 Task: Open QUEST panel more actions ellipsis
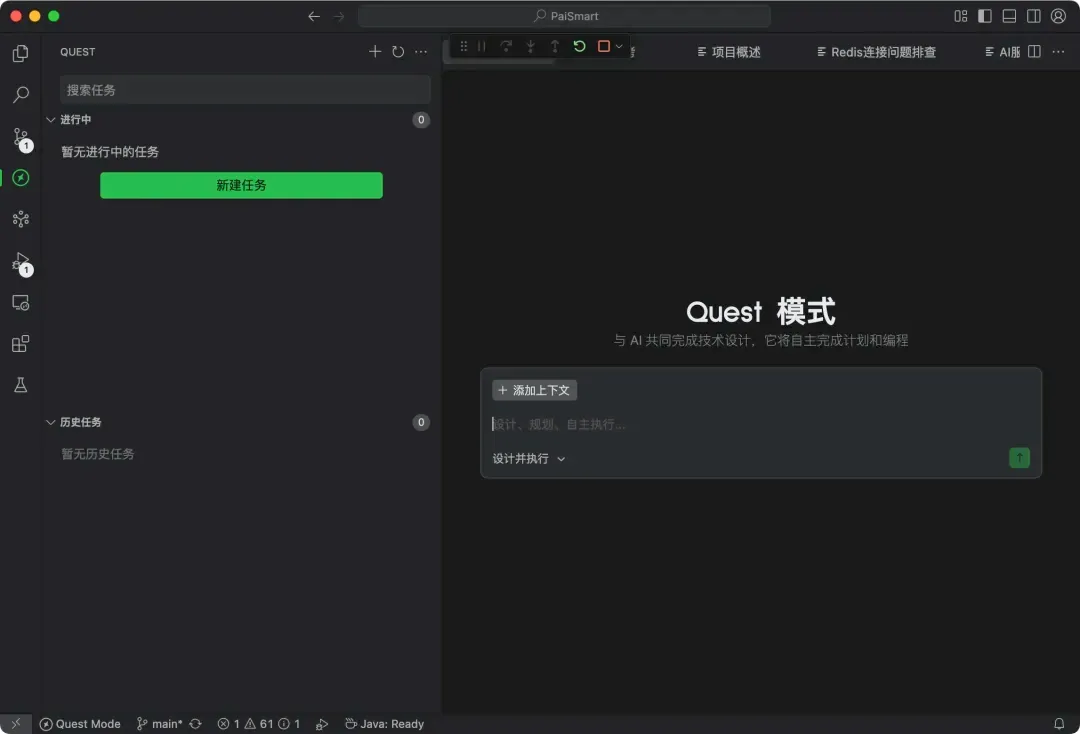click(421, 52)
